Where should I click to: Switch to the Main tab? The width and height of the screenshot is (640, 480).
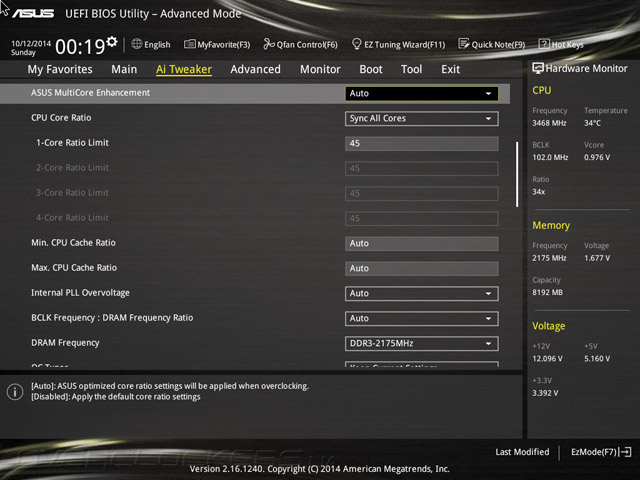pos(124,69)
